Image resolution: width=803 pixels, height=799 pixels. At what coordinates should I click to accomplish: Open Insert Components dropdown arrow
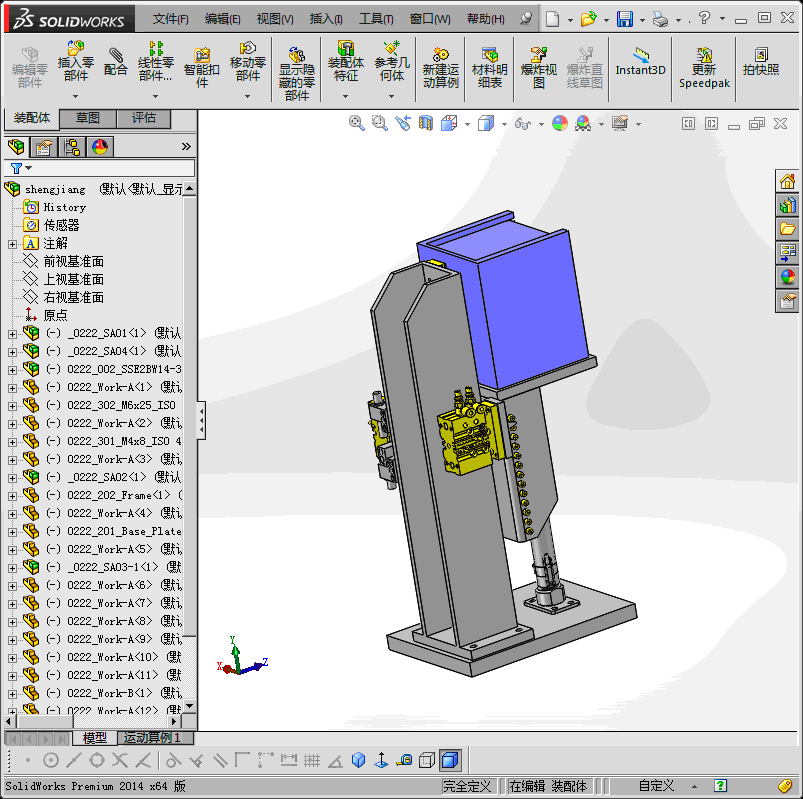(x=75, y=96)
